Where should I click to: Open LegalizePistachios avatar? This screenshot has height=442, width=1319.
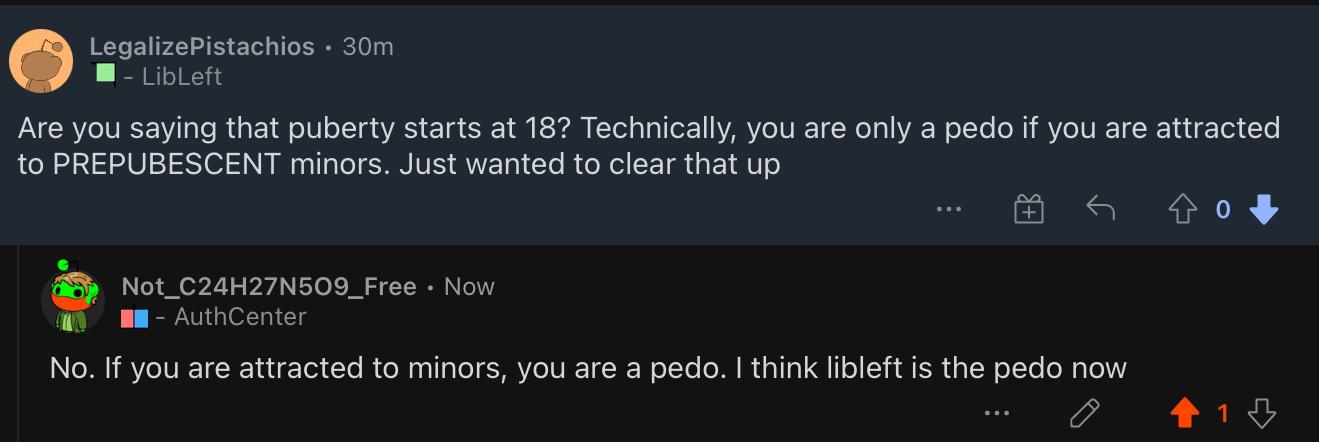coord(41,61)
